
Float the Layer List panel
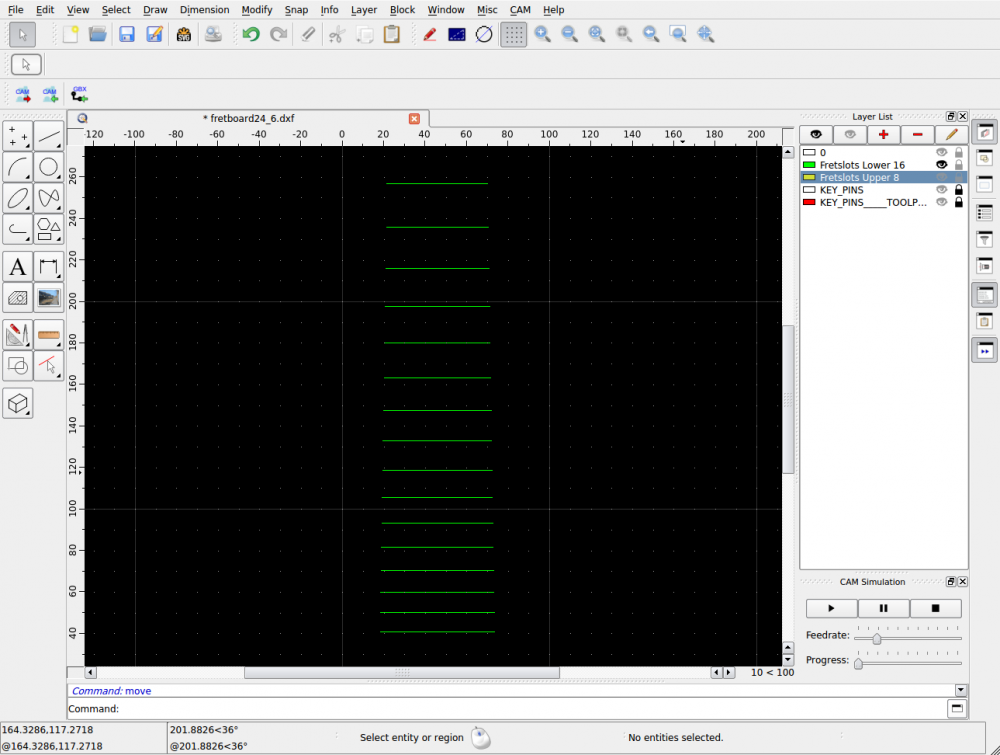(x=951, y=116)
